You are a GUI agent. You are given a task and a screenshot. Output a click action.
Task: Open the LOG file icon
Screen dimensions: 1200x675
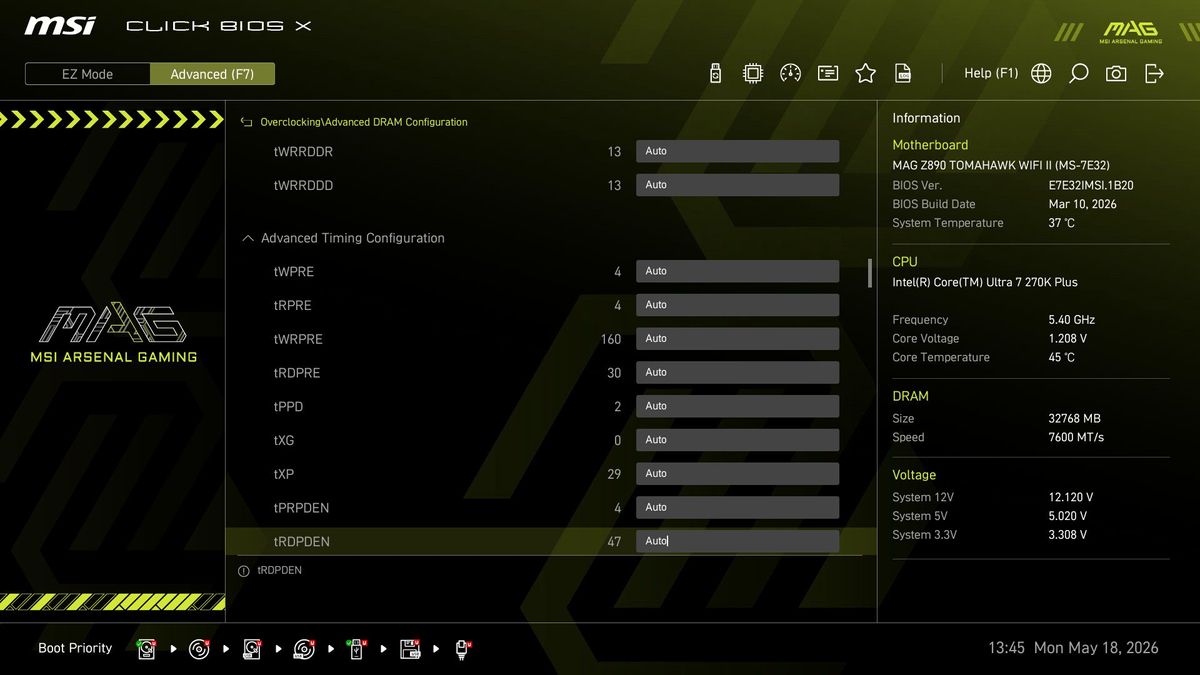click(903, 73)
